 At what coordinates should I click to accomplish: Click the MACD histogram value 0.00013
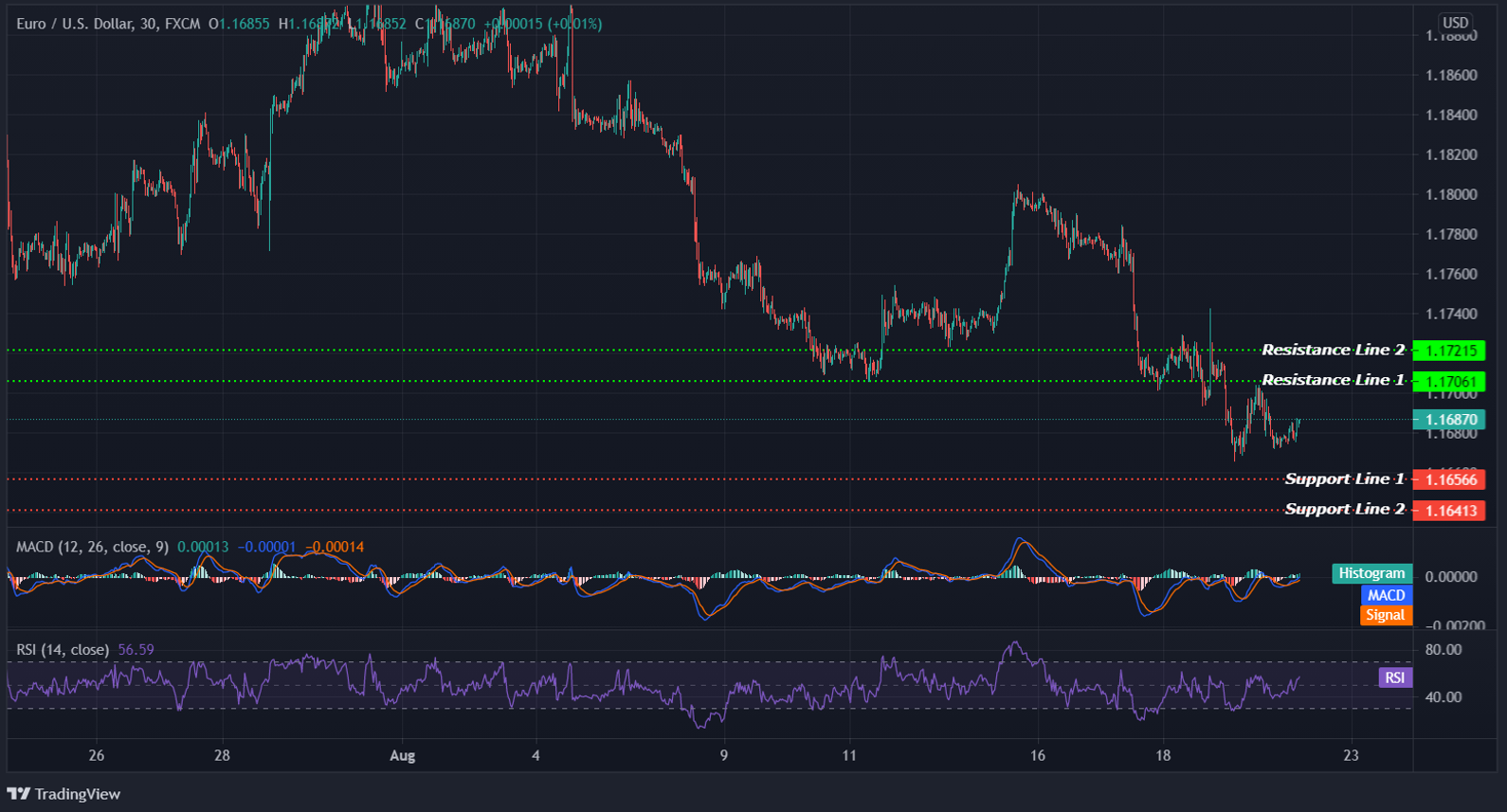(x=203, y=547)
